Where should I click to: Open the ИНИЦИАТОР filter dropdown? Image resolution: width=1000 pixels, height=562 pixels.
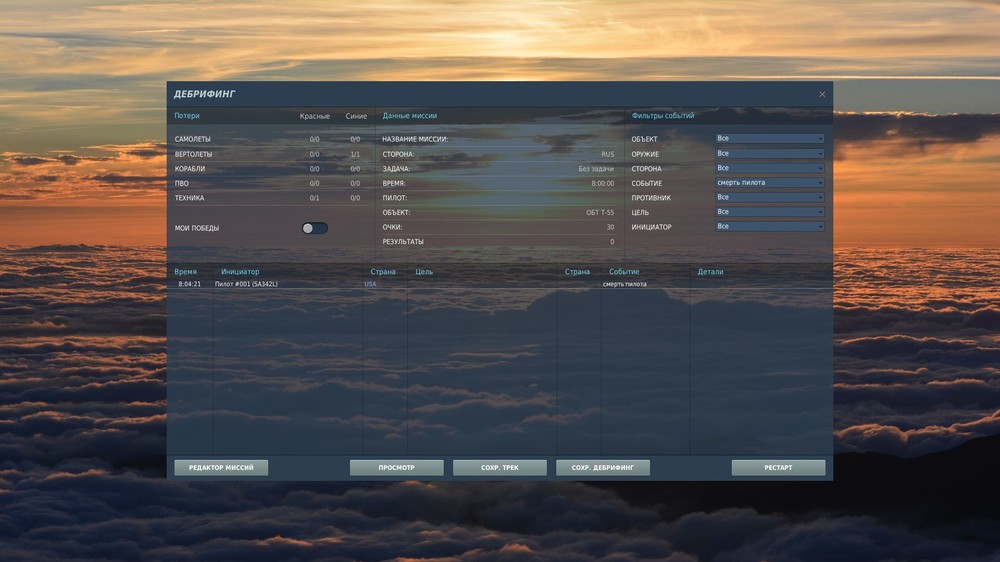(x=769, y=227)
